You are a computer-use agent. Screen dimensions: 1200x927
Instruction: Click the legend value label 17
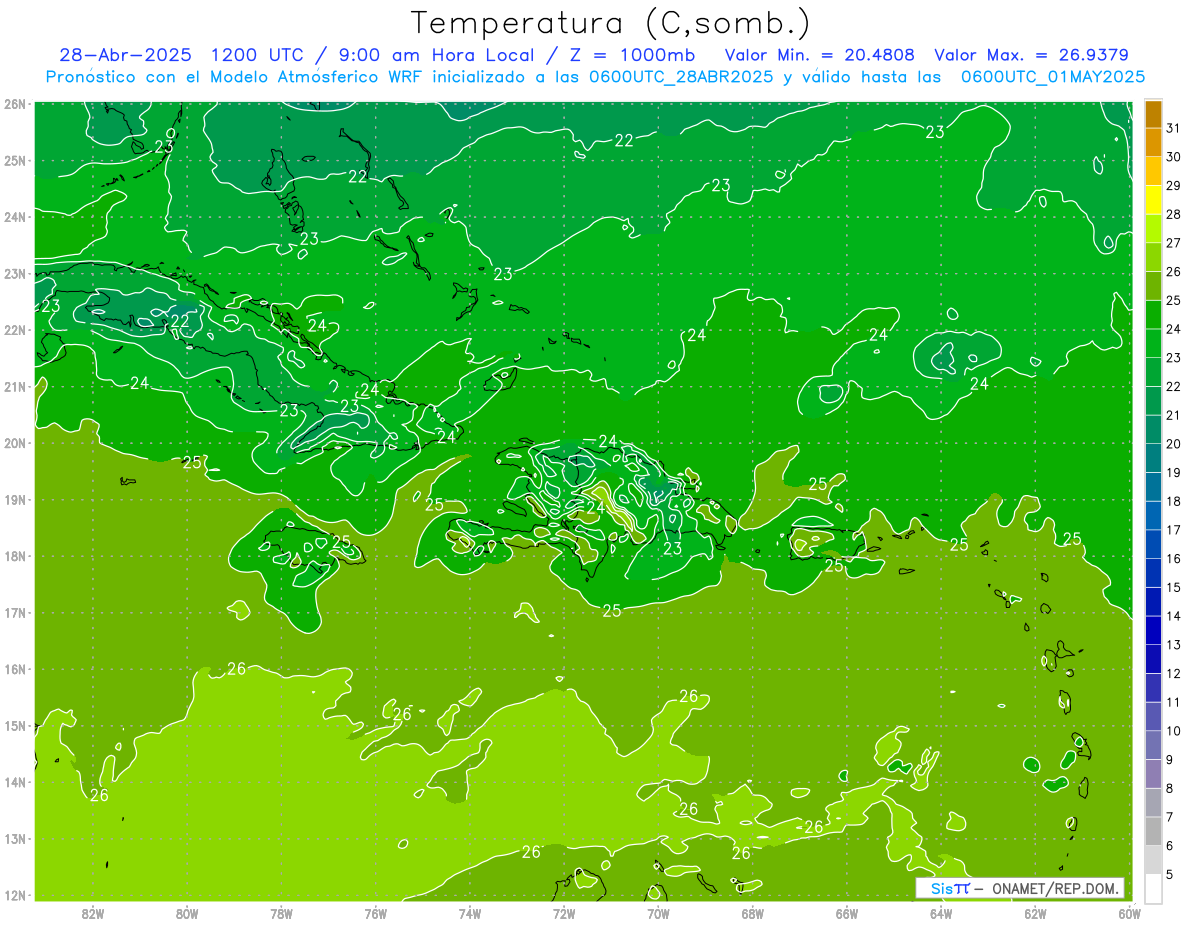tap(1173, 530)
